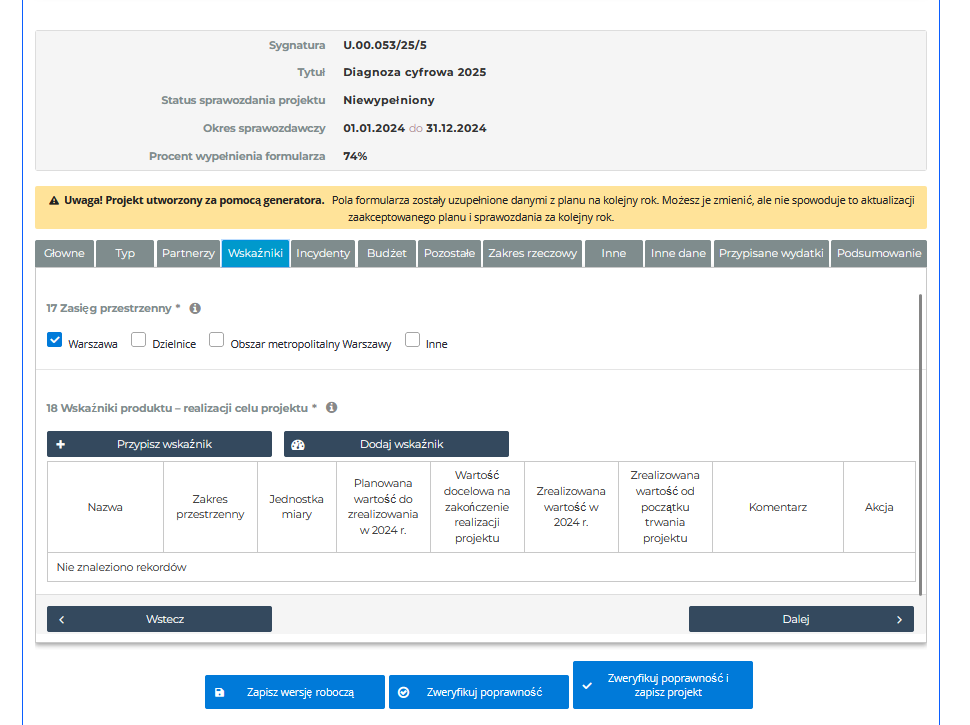Open the Partnerzy tab
Viewport: 970px width, 725px height.
tap(188, 253)
